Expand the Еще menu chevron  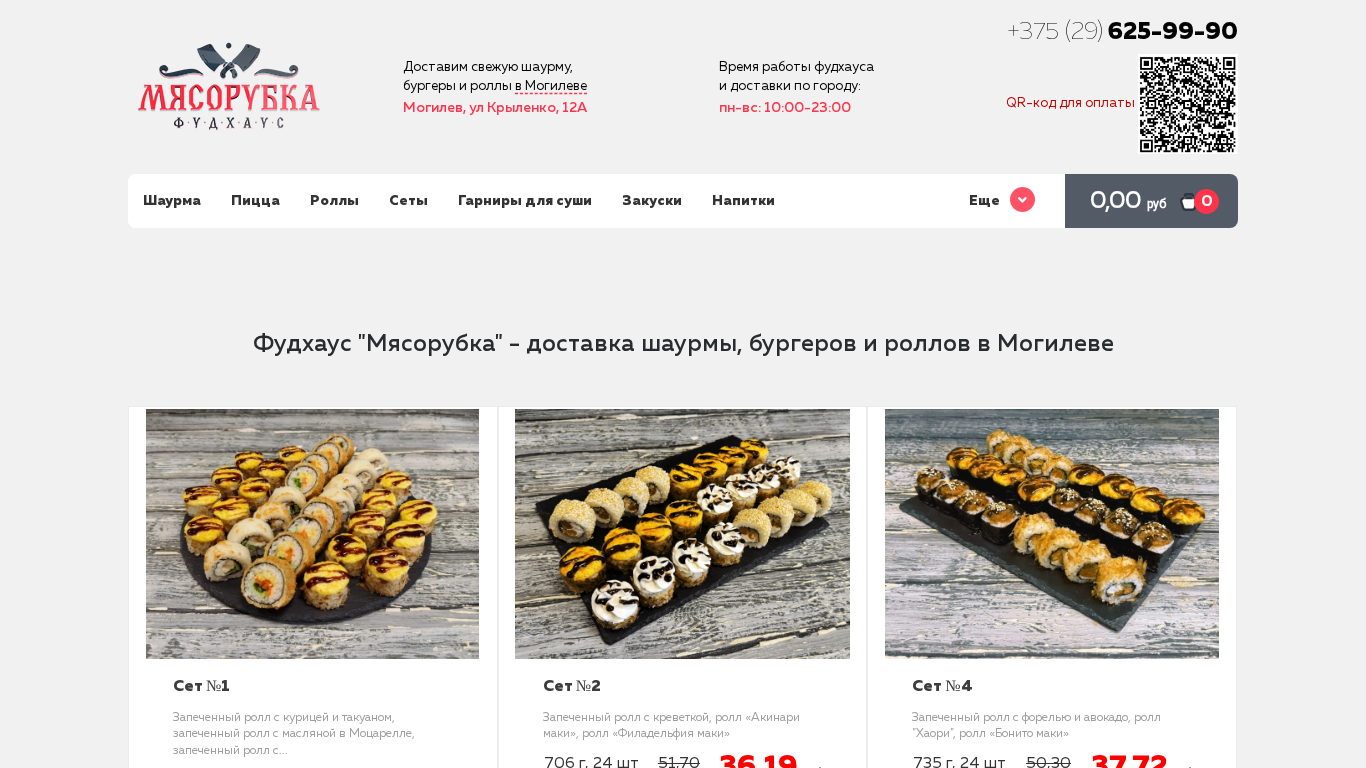point(1022,200)
